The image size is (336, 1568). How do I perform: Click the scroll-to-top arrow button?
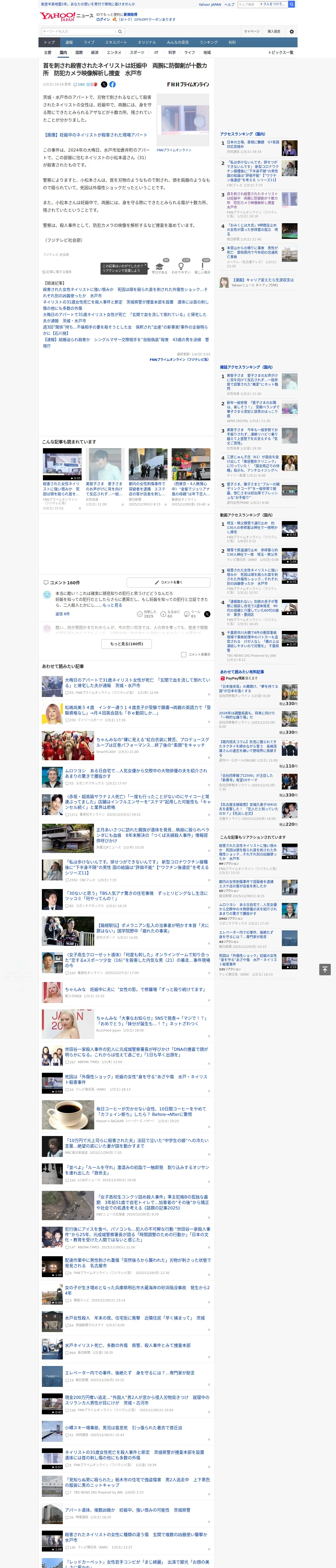(325, 970)
